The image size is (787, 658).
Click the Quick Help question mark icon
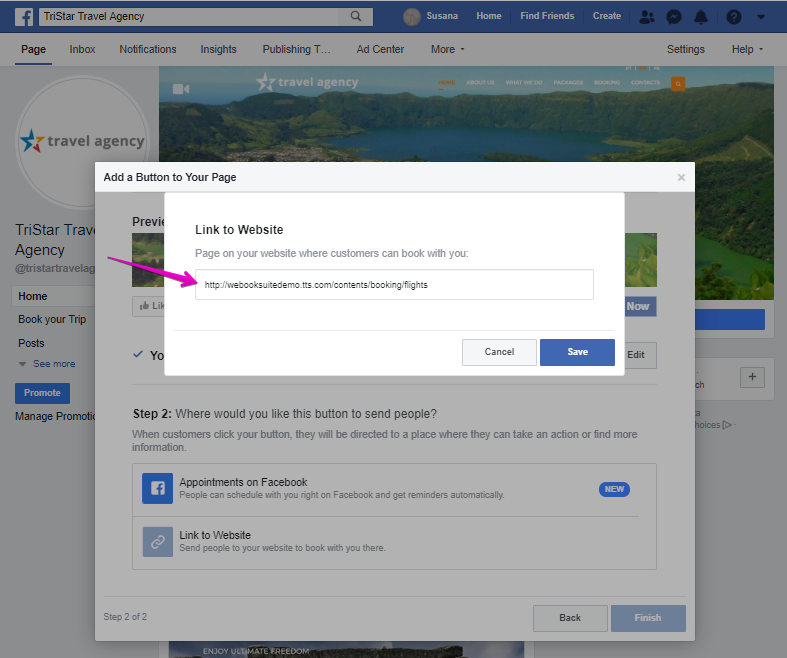tap(733, 17)
